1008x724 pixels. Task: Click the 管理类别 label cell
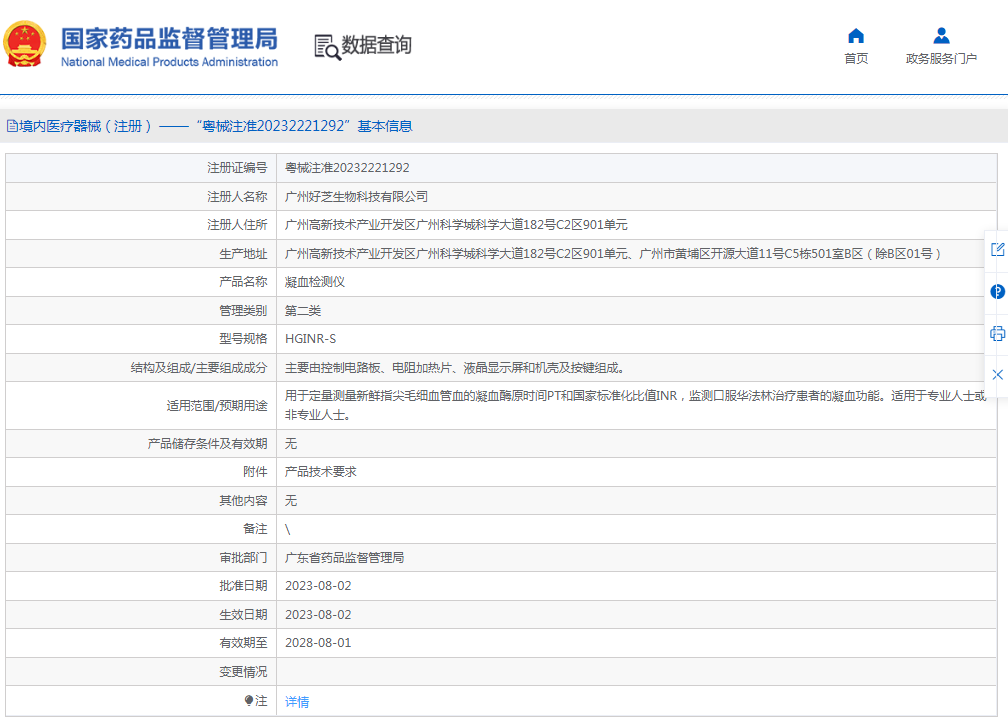[x=141, y=311]
